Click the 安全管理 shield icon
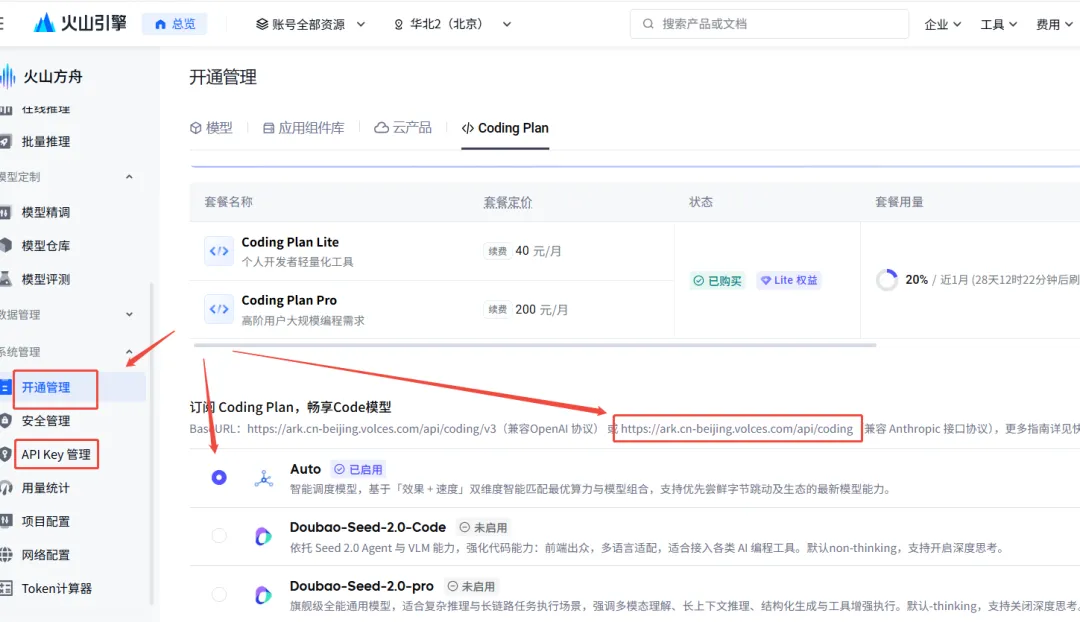Image resolution: width=1080 pixels, height=622 pixels. coord(6,420)
